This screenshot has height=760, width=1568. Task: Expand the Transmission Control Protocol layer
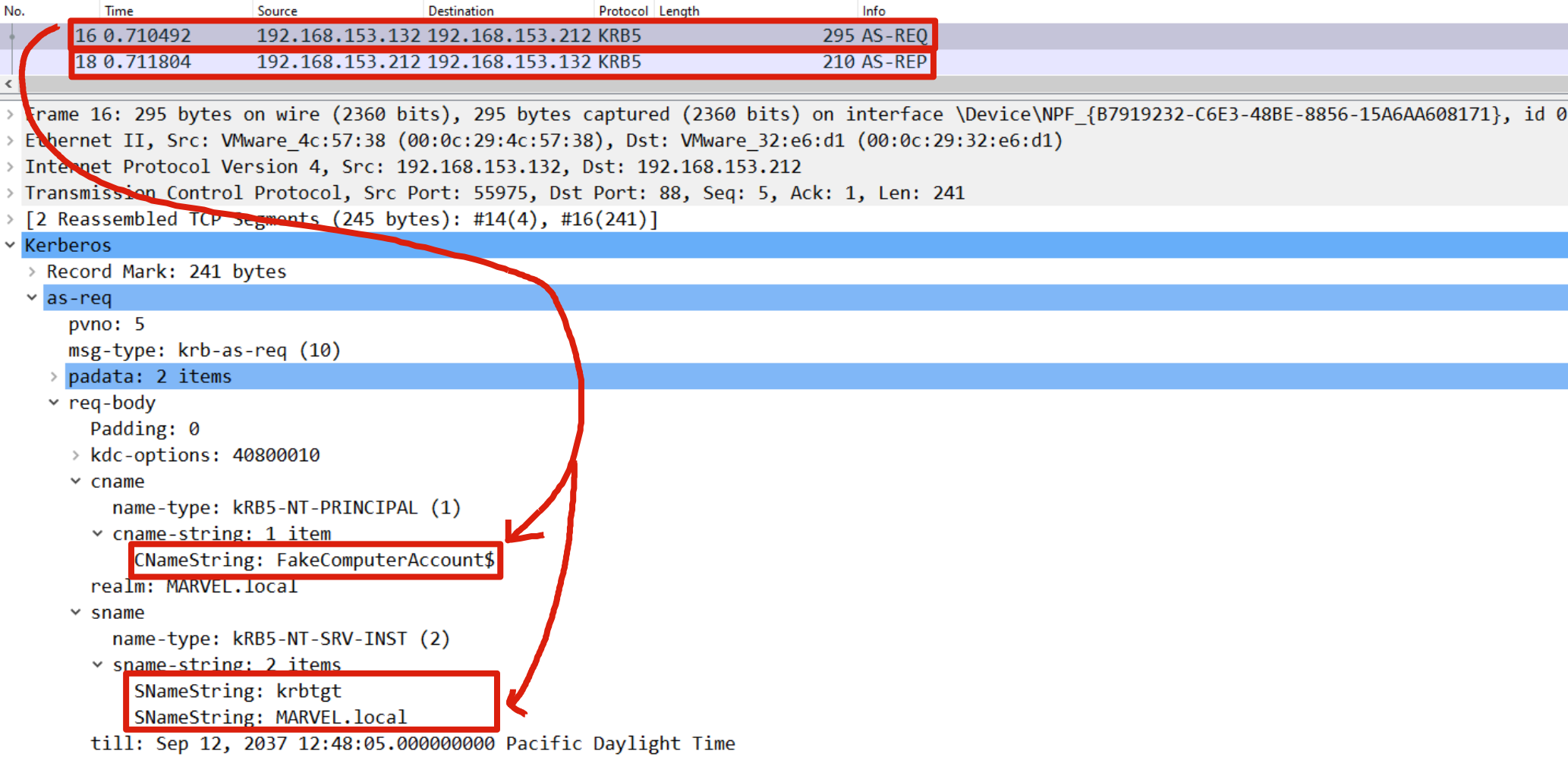10,193
